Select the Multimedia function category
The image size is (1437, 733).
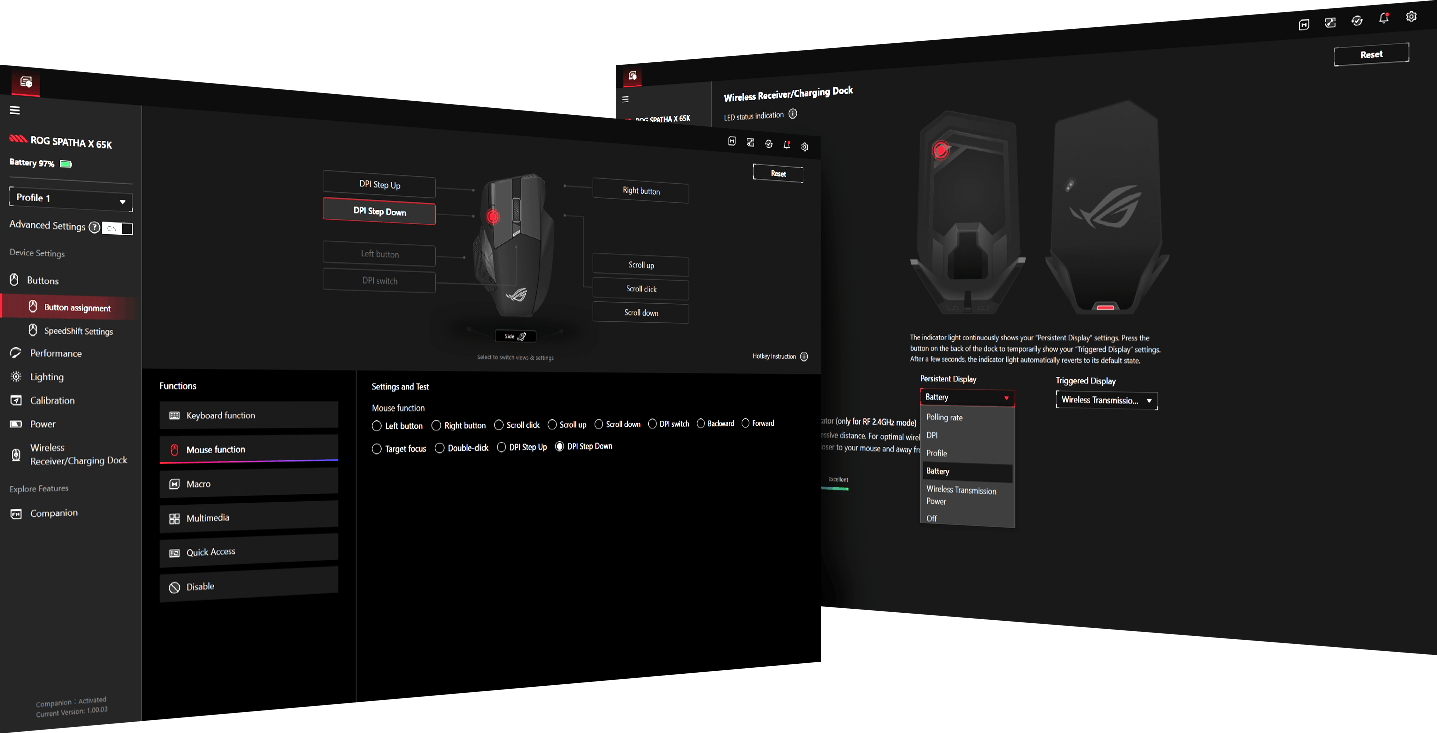pos(249,517)
